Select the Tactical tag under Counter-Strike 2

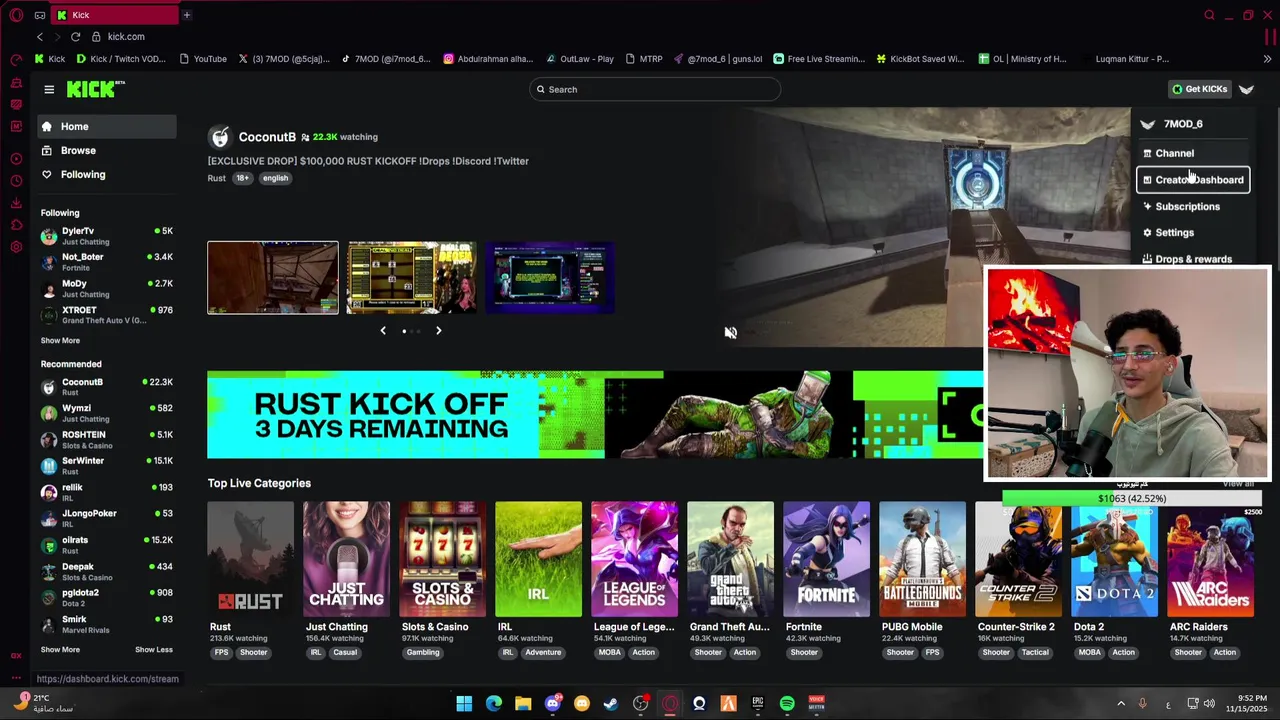coord(1035,653)
